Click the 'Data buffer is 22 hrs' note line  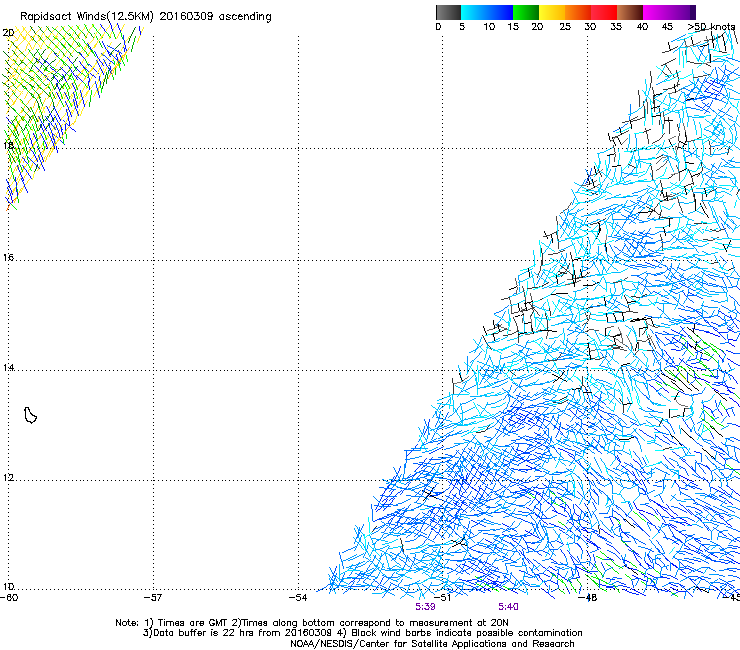pos(362,633)
